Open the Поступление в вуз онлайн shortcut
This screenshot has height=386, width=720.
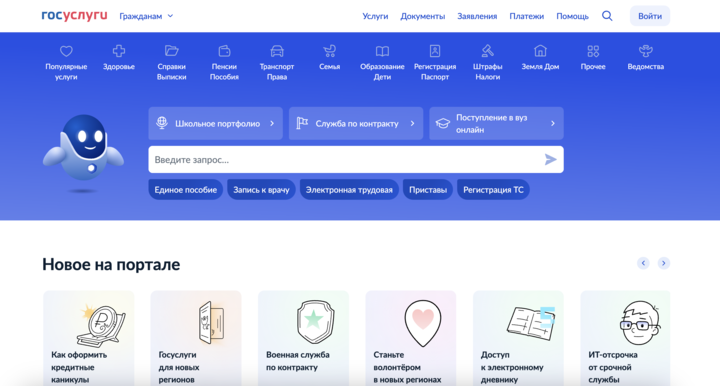pyautogui.click(x=496, y=123)
